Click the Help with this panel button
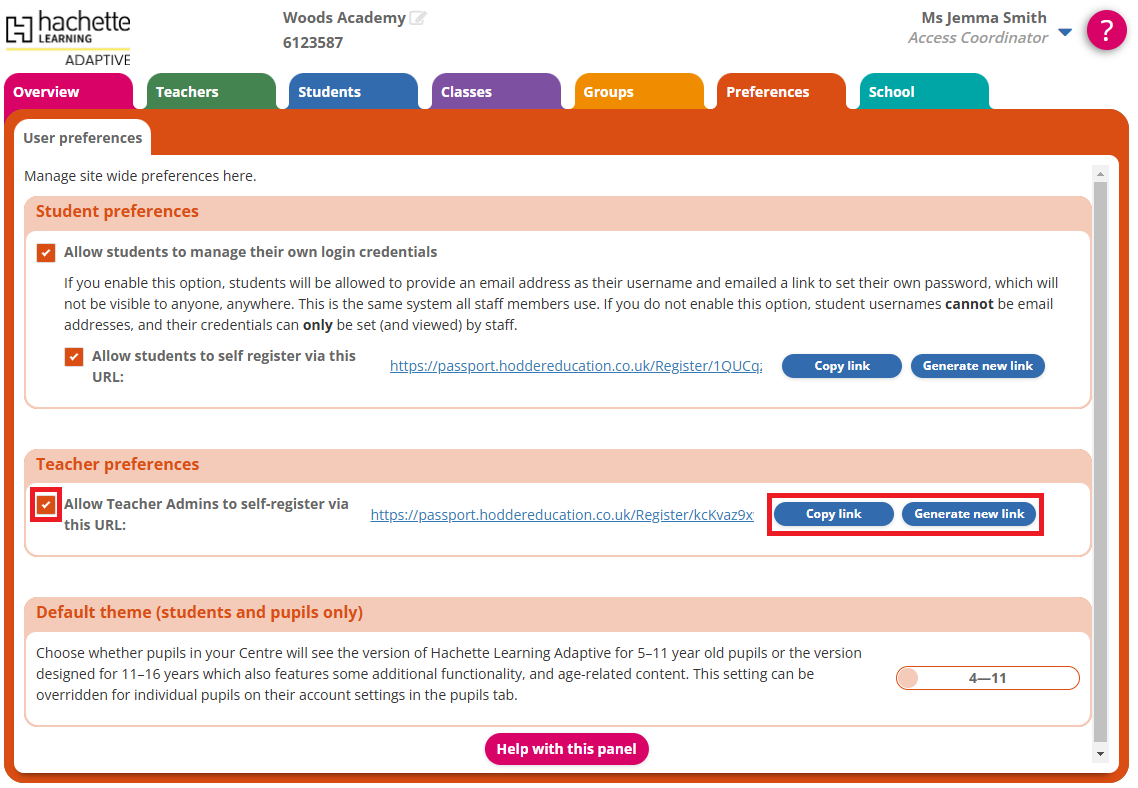Screen dimensions: 1138x788 (567, 748)
